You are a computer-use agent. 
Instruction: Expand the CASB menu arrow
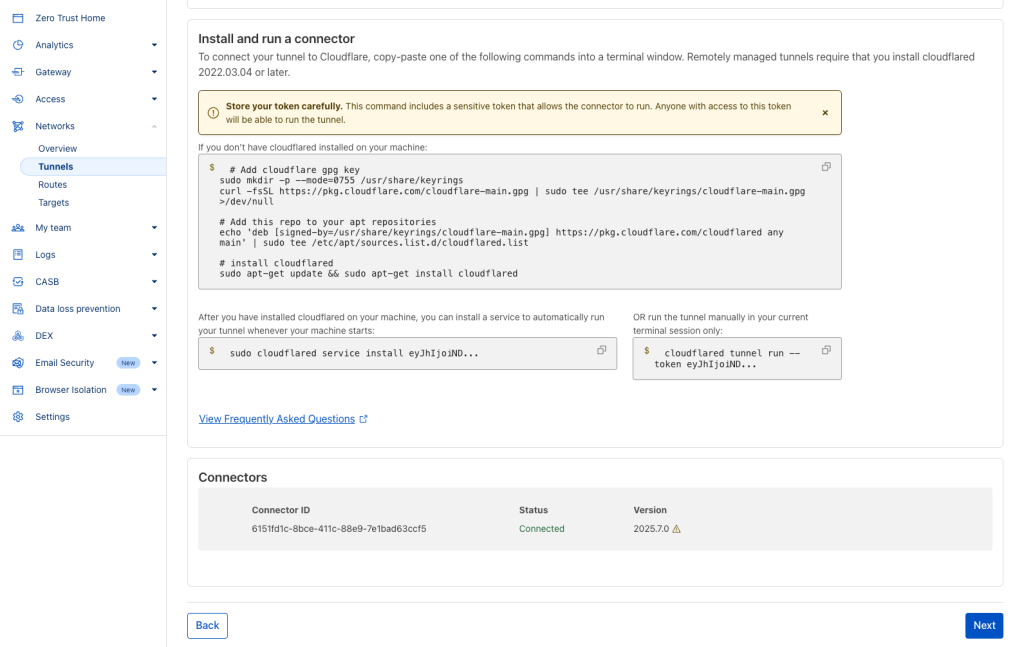(154, 281)
